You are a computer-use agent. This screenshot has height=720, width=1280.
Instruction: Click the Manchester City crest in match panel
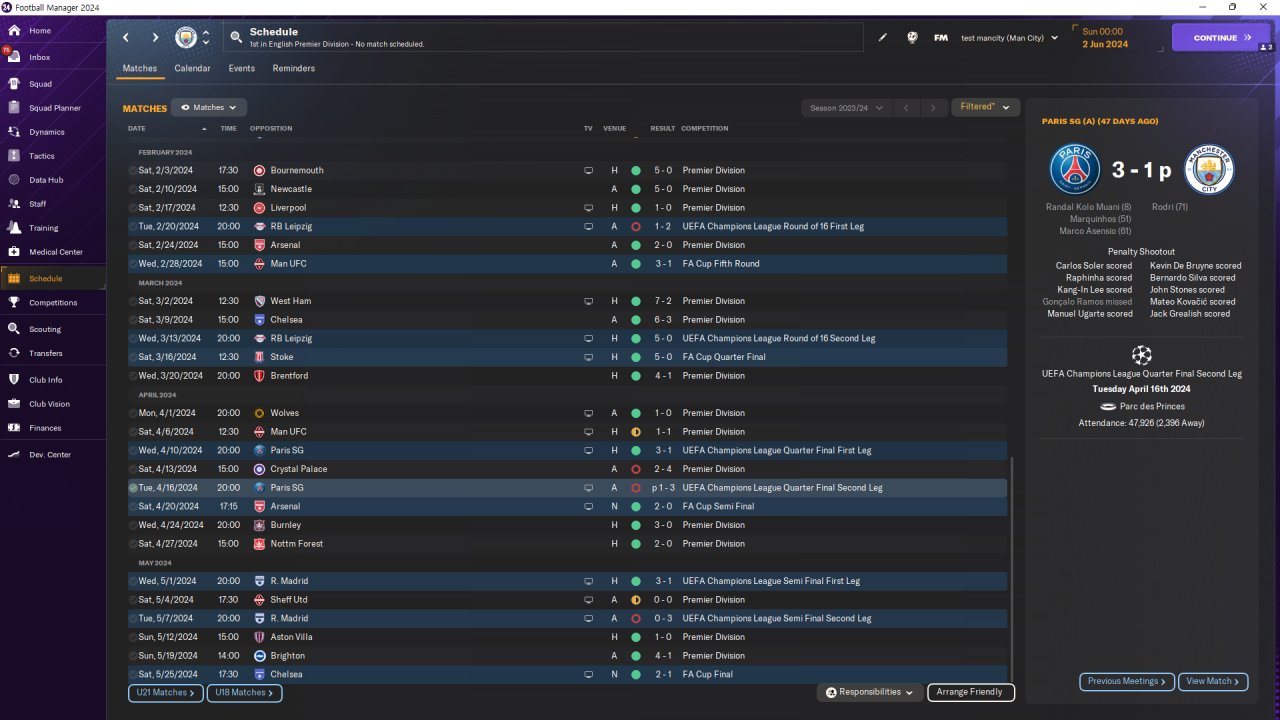[x=1209, y=170]
